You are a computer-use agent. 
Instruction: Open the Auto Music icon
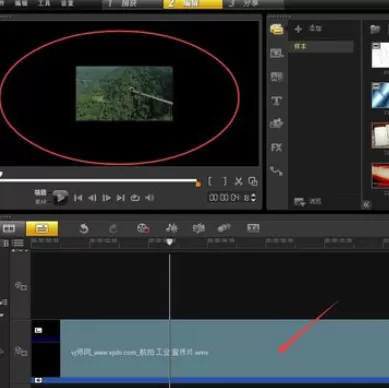199,229
